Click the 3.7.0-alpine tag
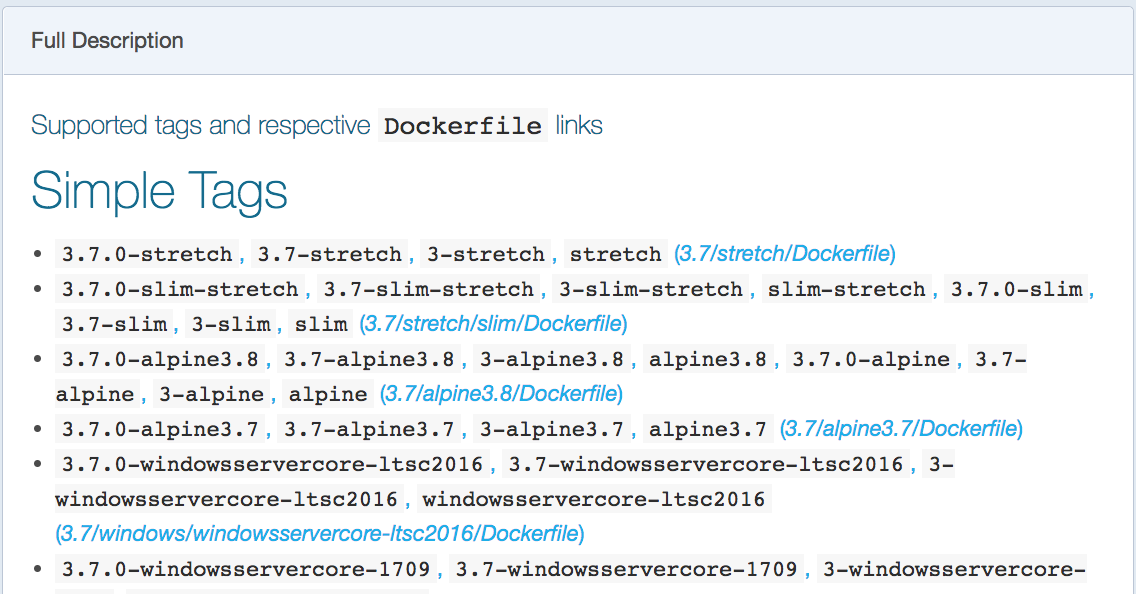This screenshot has width=1136, height=594. pyautogui.click(x=871, y=359)
